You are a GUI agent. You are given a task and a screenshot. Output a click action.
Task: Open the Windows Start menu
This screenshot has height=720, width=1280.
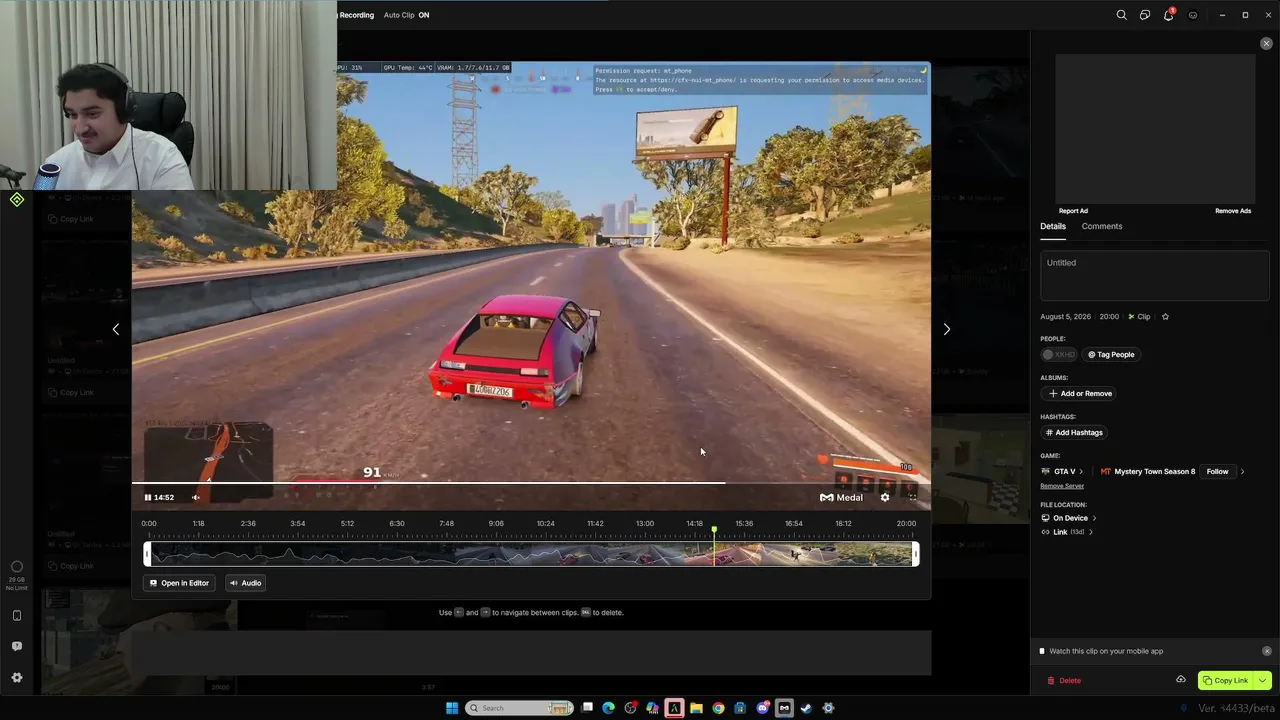coord(452,708)
